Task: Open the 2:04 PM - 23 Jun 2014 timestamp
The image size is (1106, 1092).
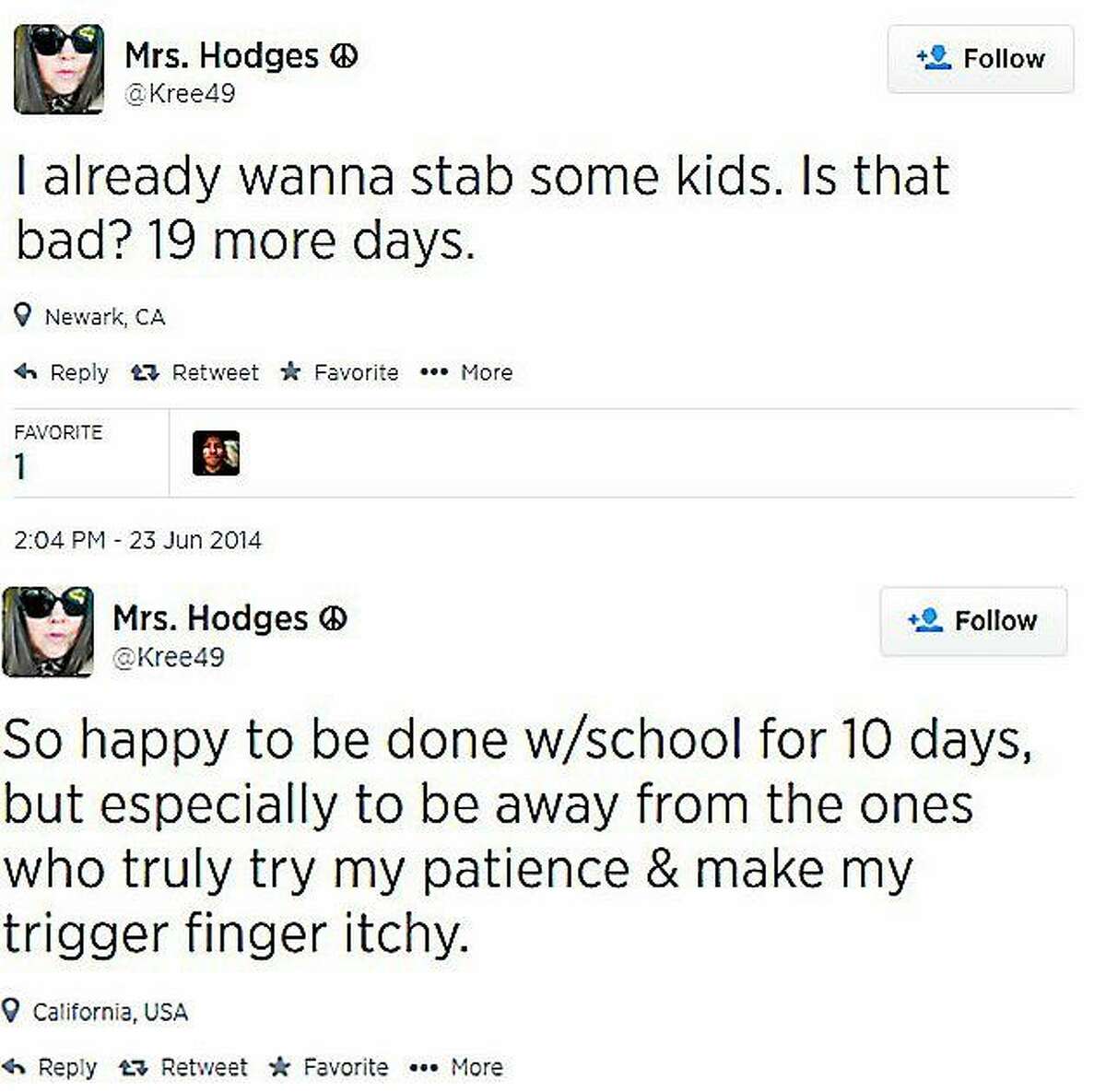Action: (138, 539)
